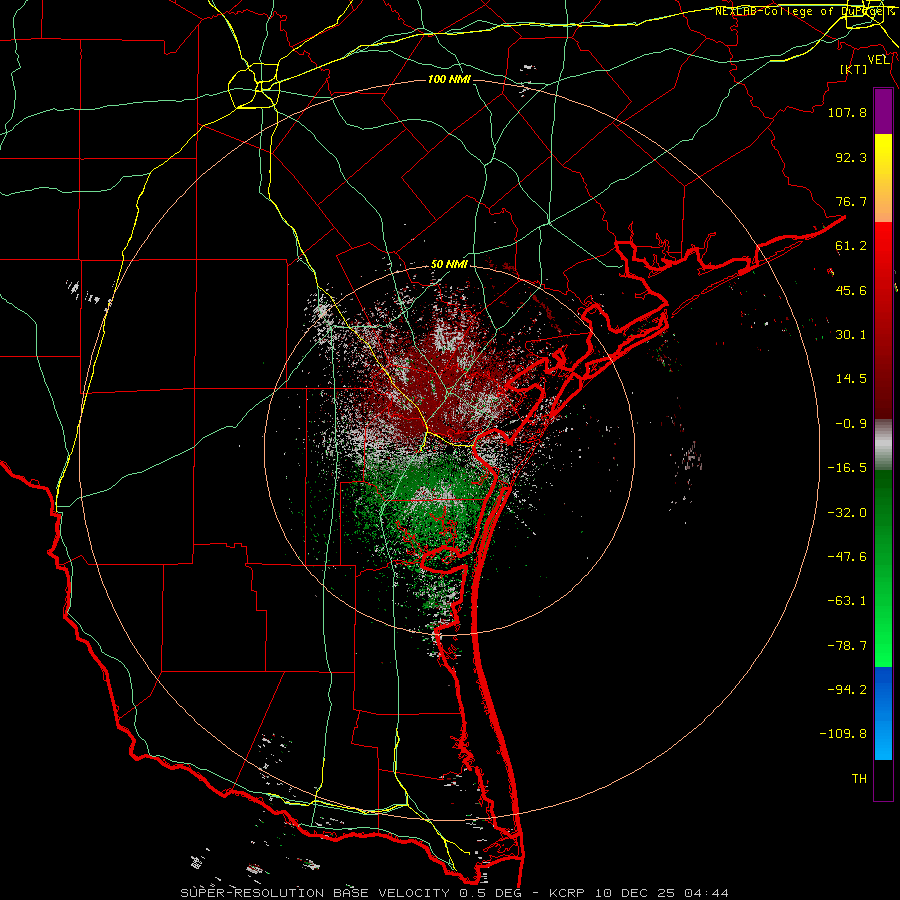Image resolution: width=900 pixels, height=900 pixels.
Task: Click the -32.0 legend value
Action: pyautogui.click(x=847, y=513)
